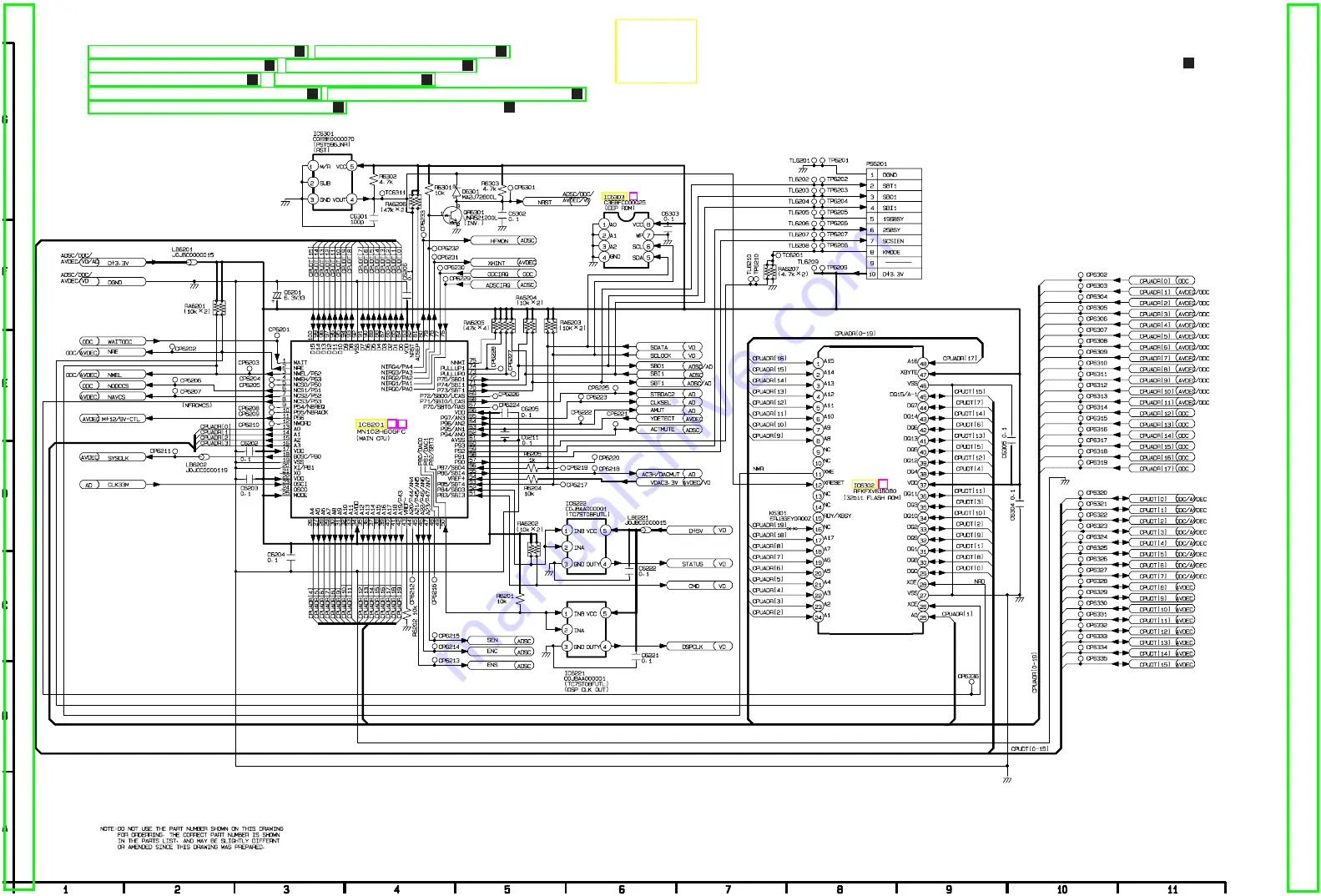Click the CPUDT[0] connector on right
Screen dimensions: 1321x896
click(1167, 499)
